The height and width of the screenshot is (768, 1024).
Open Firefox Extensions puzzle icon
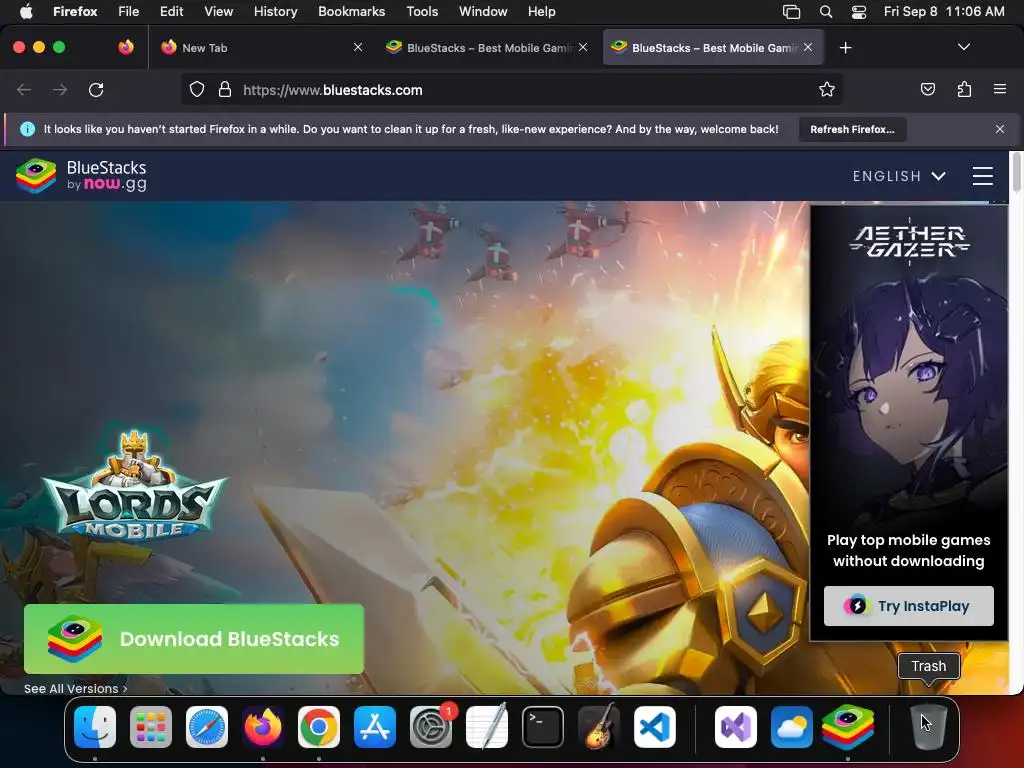pos(964,89)
